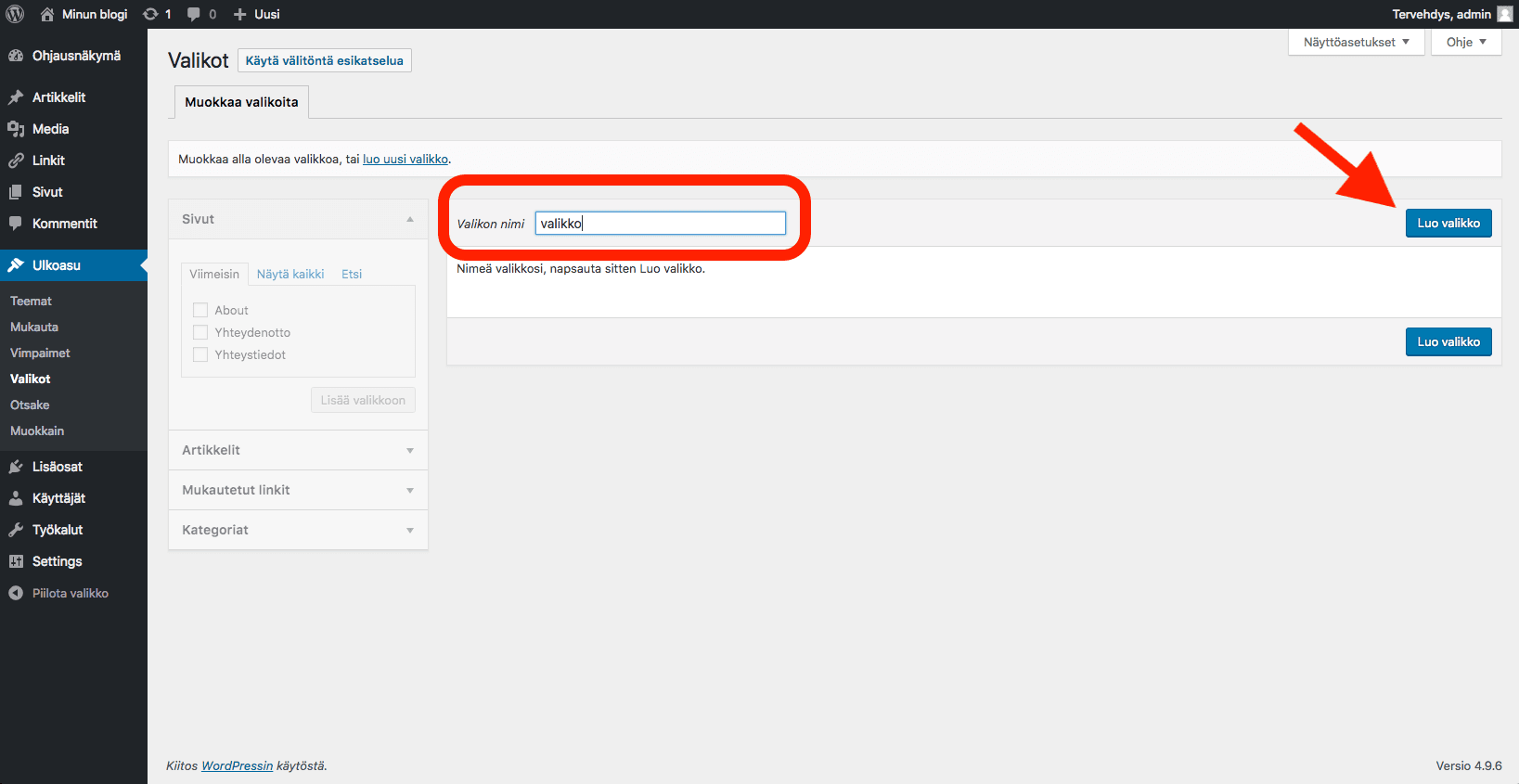Click the Piilota valikko collapse arrow icon
Viewport: 1519px width, 784px height.
click(16, 593)
